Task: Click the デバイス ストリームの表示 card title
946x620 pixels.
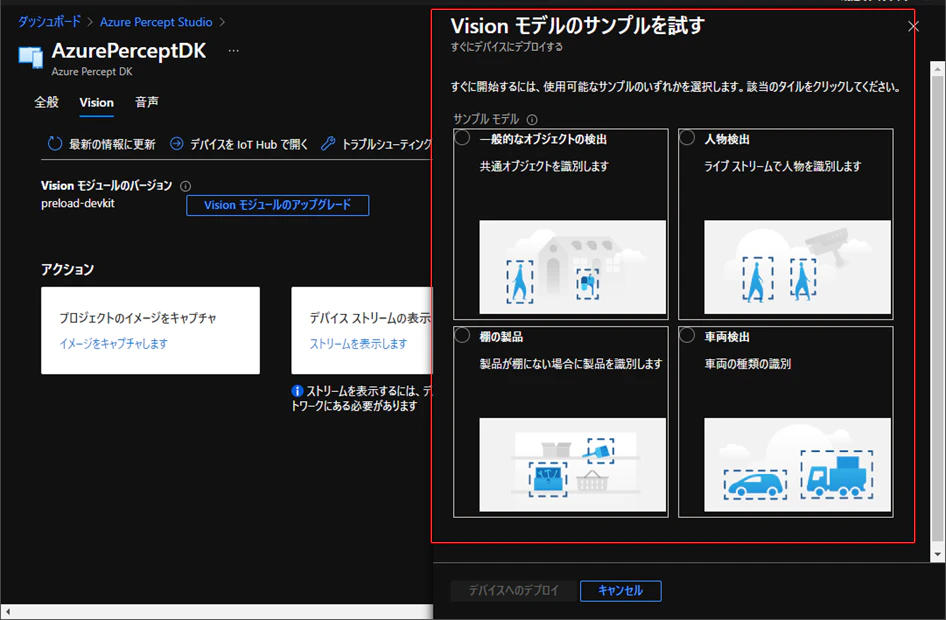Action: 370,318
